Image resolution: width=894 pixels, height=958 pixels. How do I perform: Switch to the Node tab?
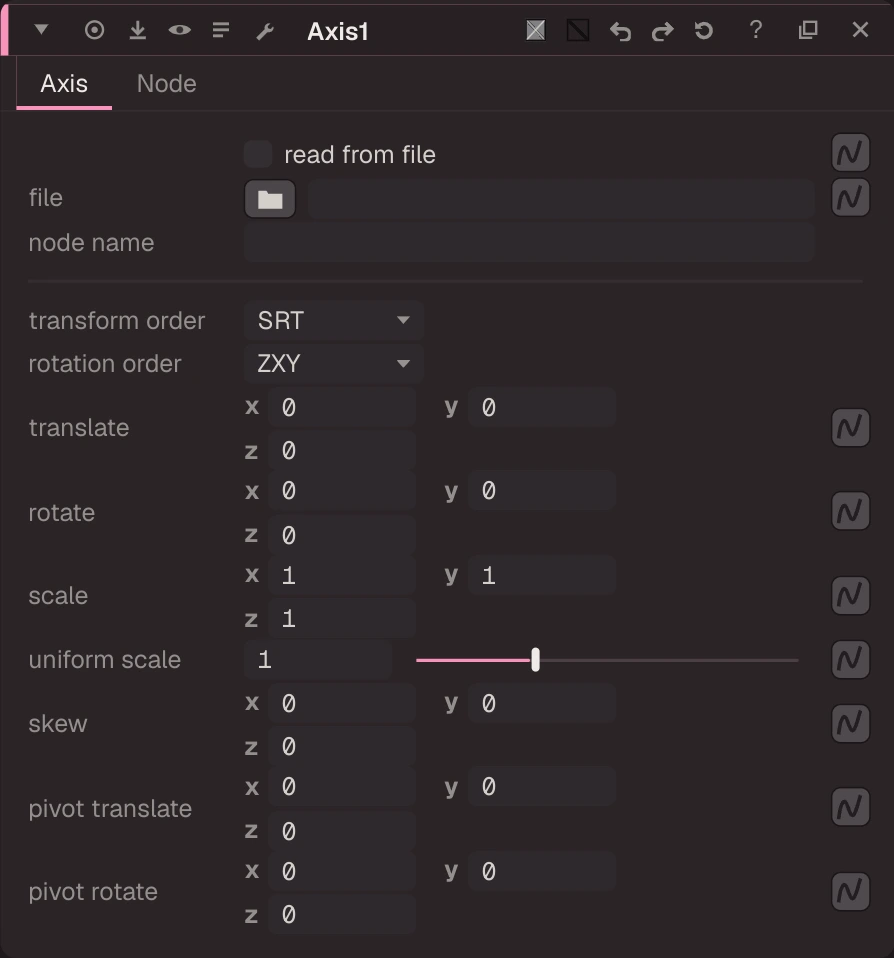coord(167,84)
